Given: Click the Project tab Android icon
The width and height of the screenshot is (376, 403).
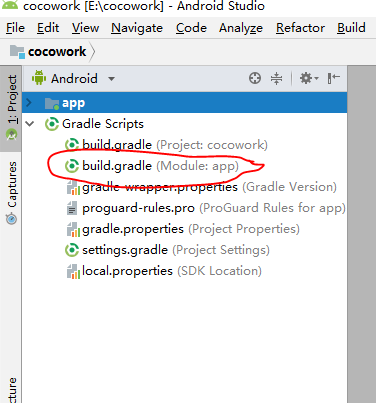Looking at the screenshot, I should [11, 135].
